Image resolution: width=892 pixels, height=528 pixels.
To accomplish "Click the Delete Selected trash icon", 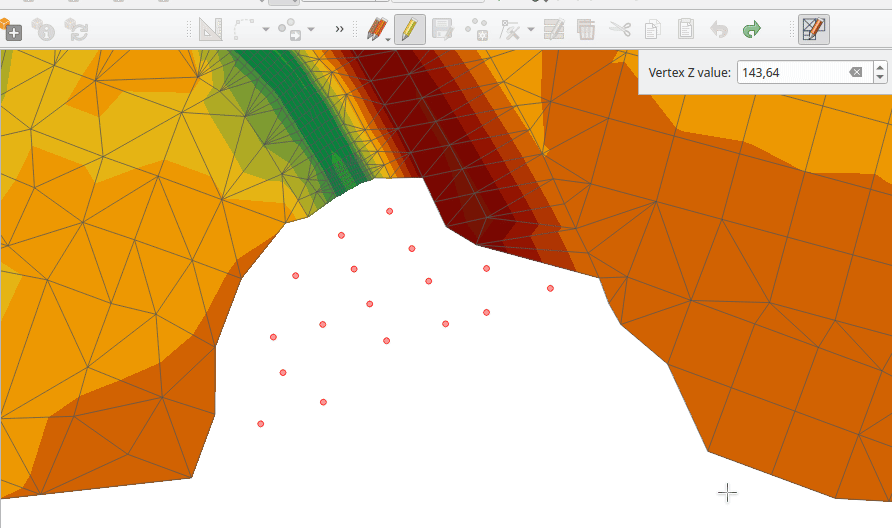I will point(586,30).
